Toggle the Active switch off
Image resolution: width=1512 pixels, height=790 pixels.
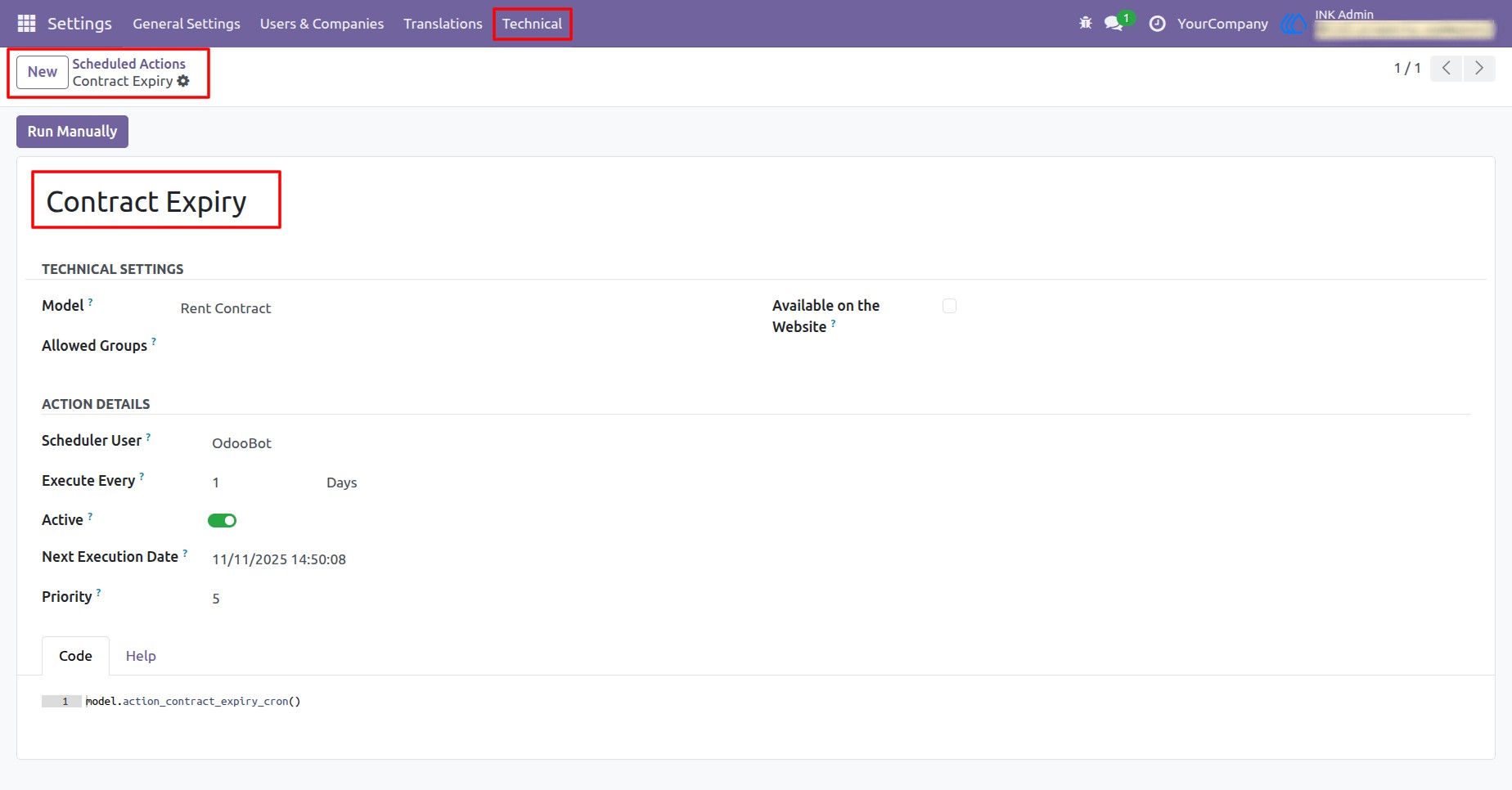click(x=222, y=521)
